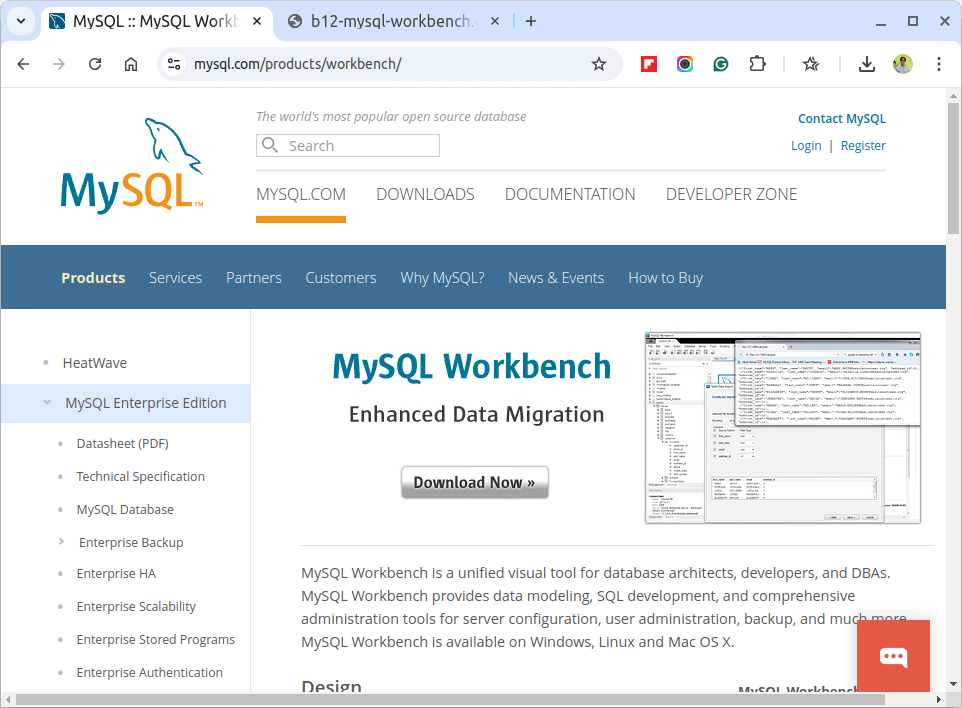Open How to Buy menu item
Screen dimensions: 962x708
point(665,278)
